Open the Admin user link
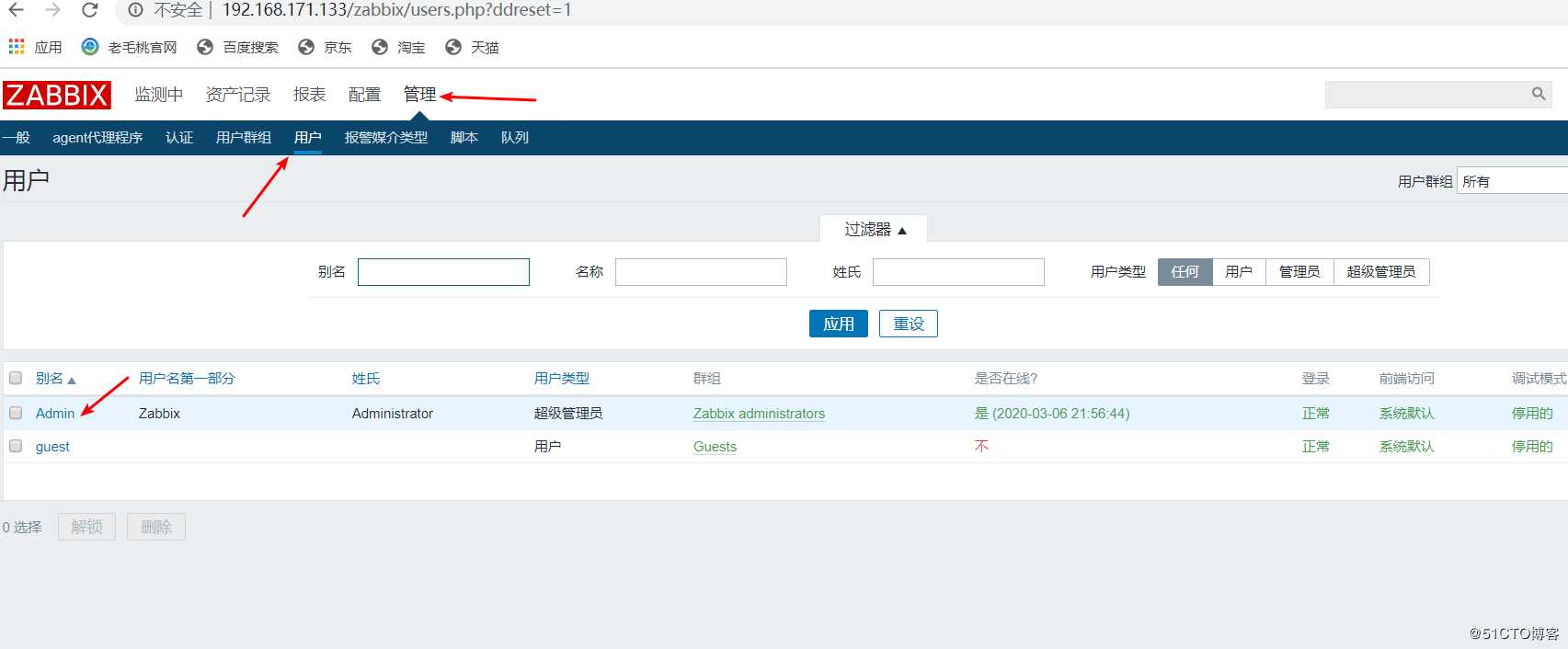1568x649 pixels. (55, 414)
